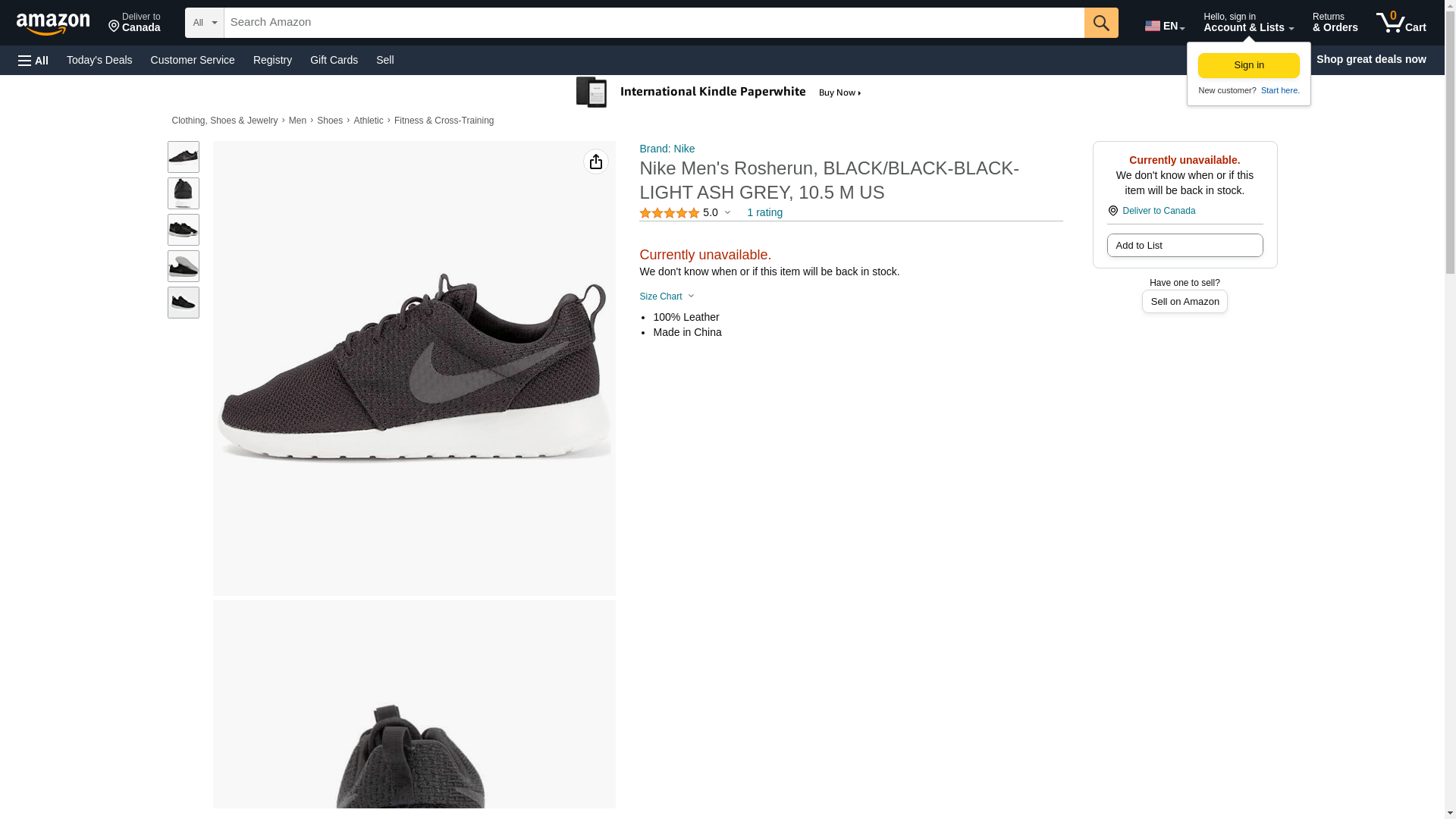
Task: Click the five-star rating icons
Action: (669, 213)
